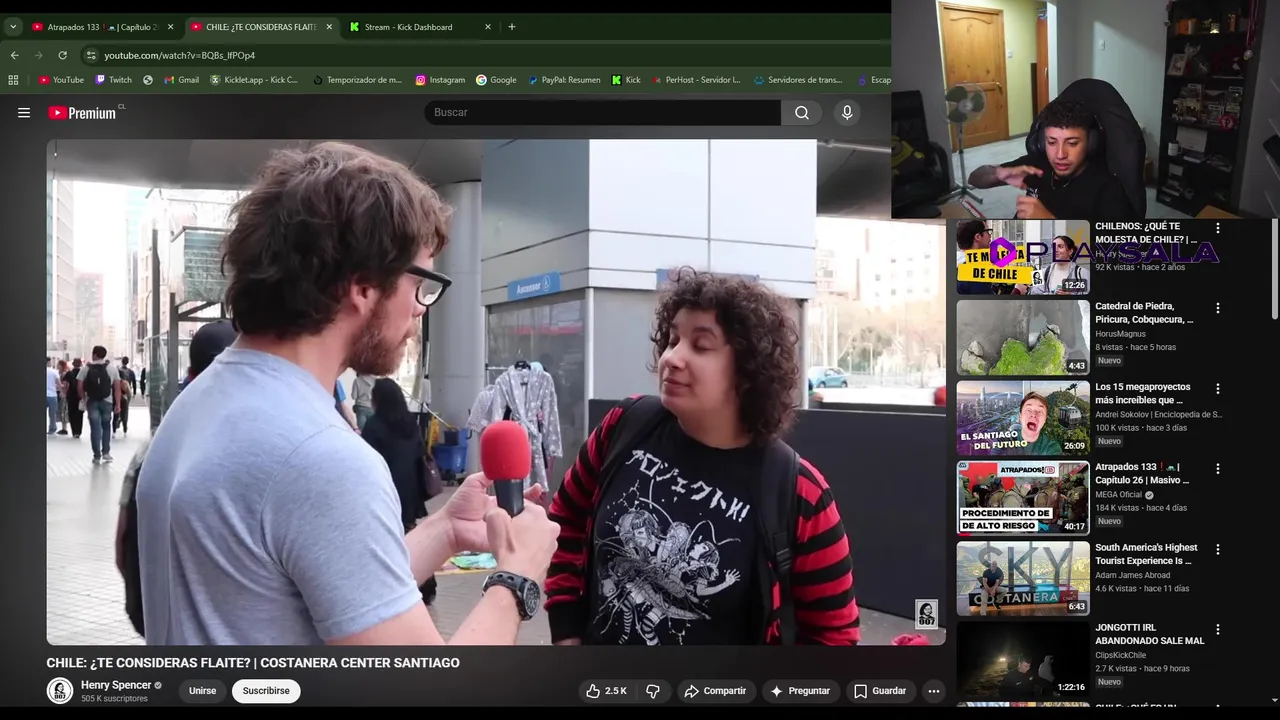Open Sky Costanera video thumbnail
The width and height of the screenshot is (1280, 720).
1023,578
